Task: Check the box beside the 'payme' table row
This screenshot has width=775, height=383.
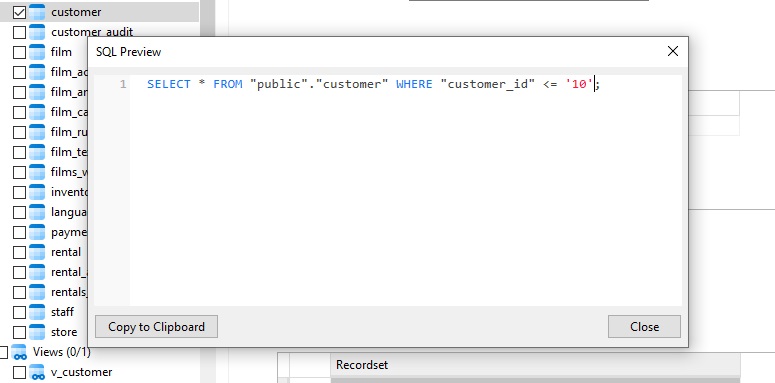Action: click(19, 232)
